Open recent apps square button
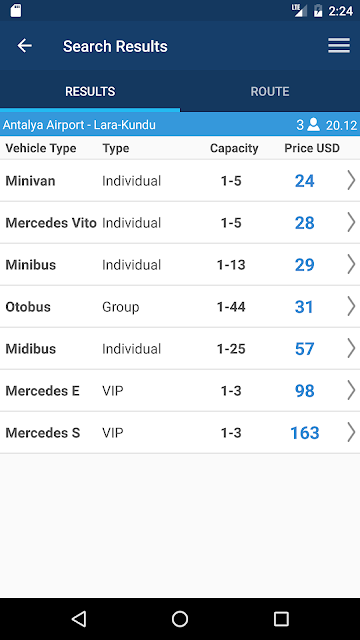 pyautogui.click(x=281, y=619)
